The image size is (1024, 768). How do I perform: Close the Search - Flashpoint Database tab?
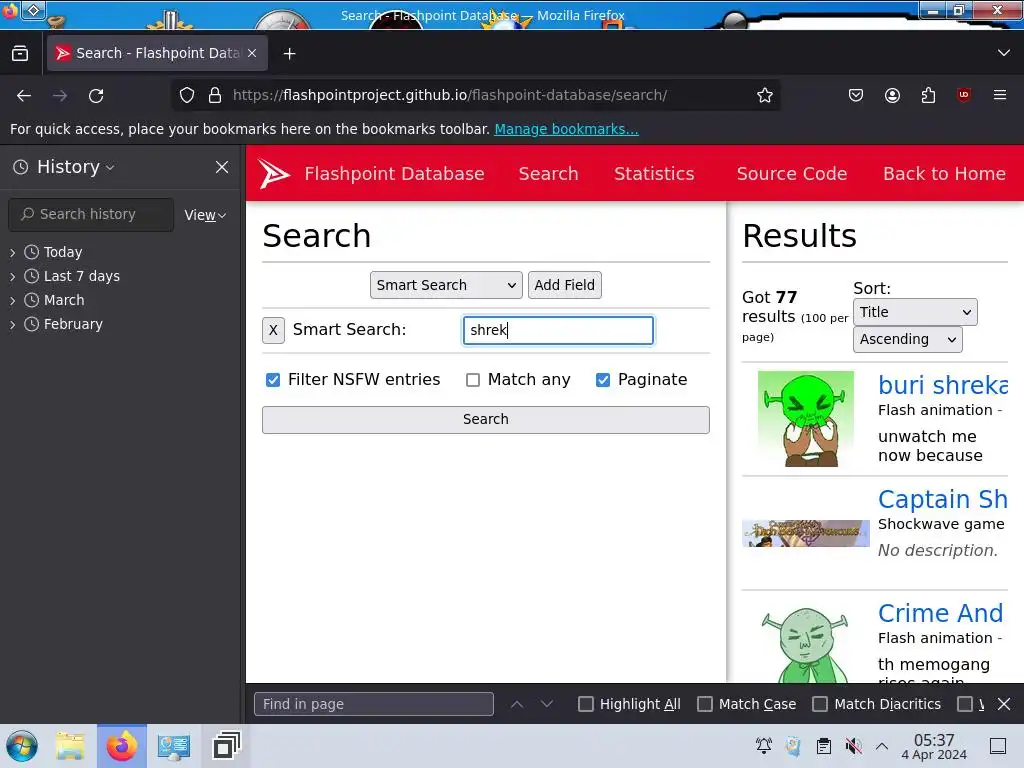[252, 54]
